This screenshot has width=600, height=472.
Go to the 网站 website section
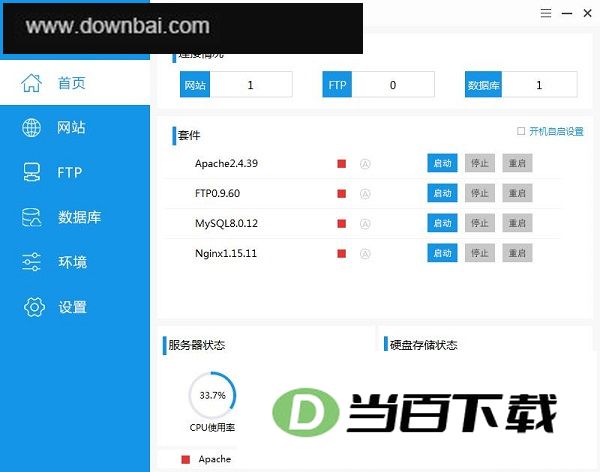click(x=75, y=127)
